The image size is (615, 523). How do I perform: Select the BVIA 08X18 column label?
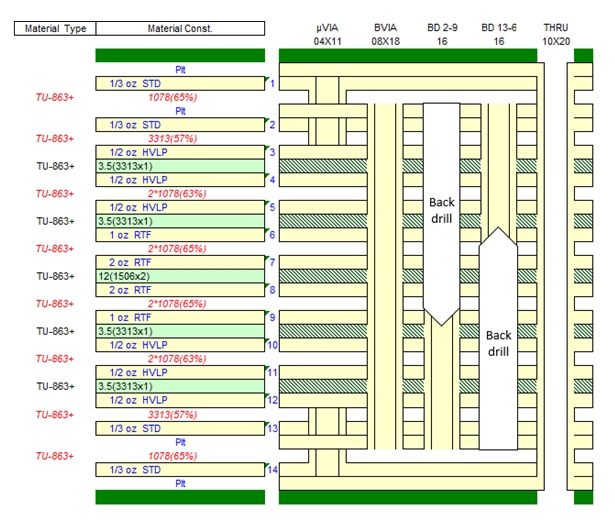(385, 35)
